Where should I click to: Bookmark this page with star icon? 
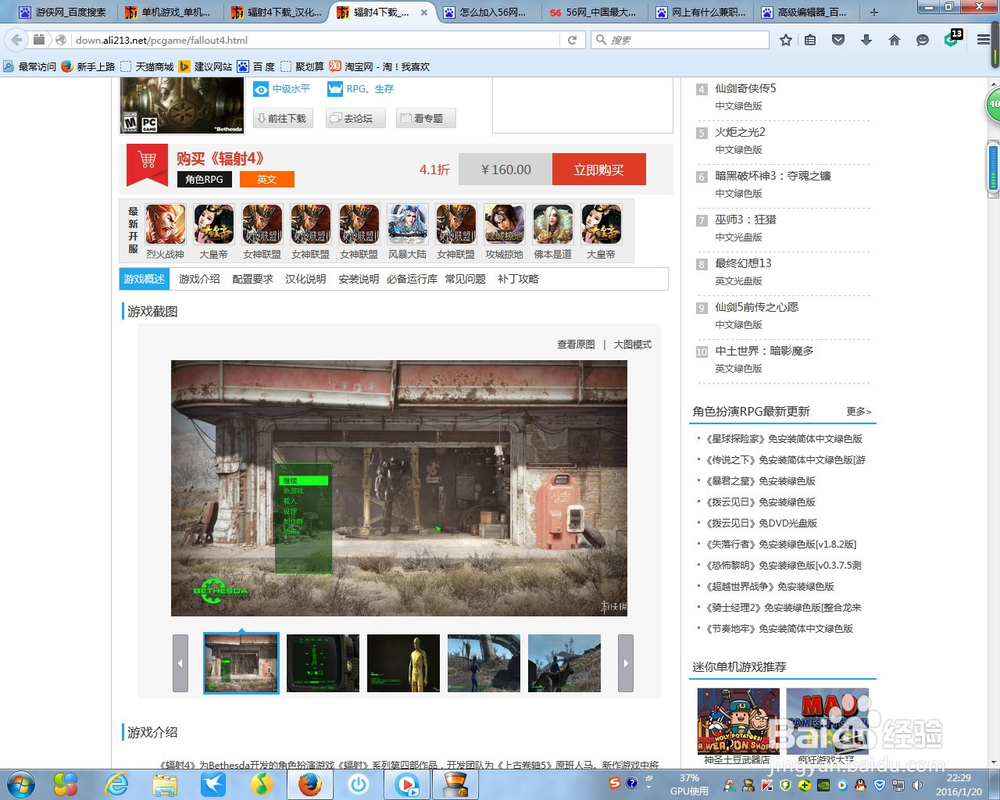[x=786, y=40]
